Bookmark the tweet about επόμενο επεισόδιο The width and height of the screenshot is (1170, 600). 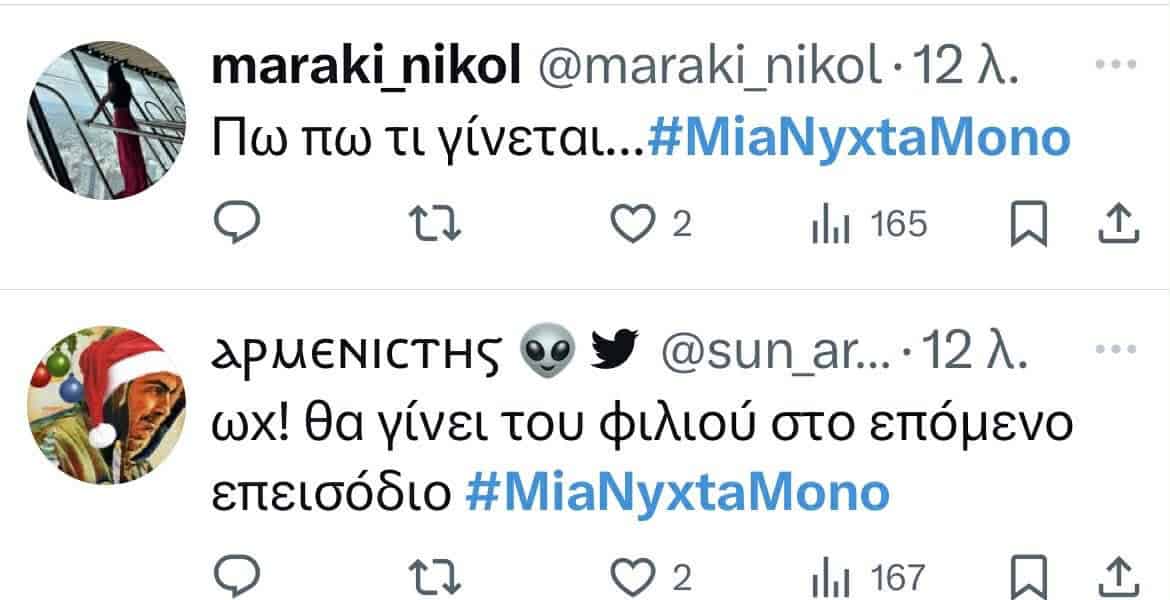(1029, 577)
